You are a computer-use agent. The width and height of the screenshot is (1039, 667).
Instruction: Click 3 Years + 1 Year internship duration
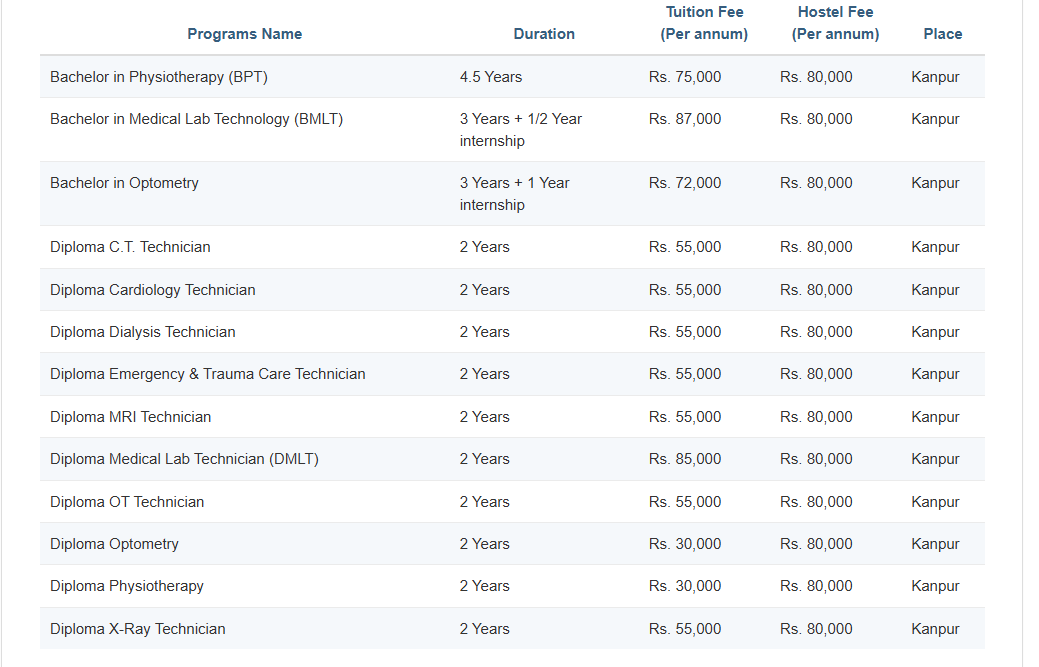click(515, 194)
